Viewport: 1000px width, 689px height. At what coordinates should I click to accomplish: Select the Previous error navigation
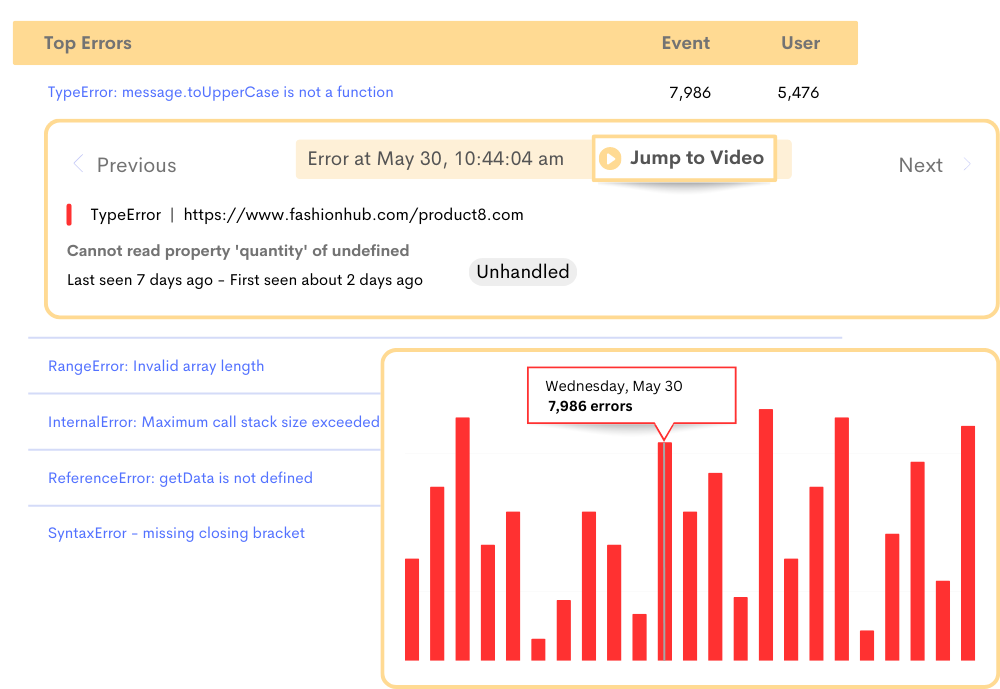point(136,164)
